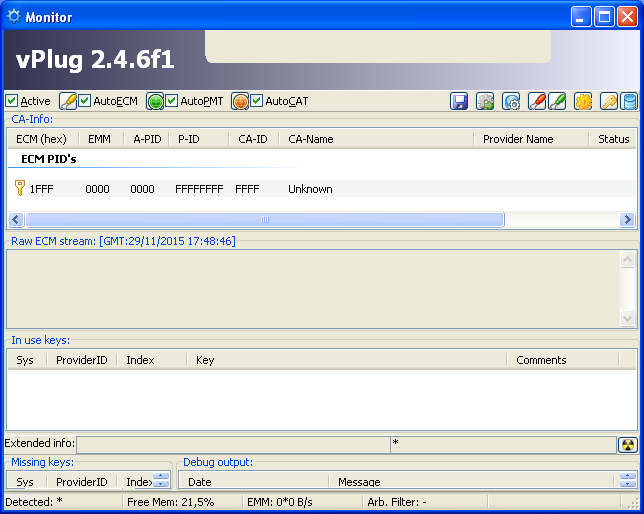Click the blue refresh settings icon
This screenshot has width=644, height=514.
511,101
